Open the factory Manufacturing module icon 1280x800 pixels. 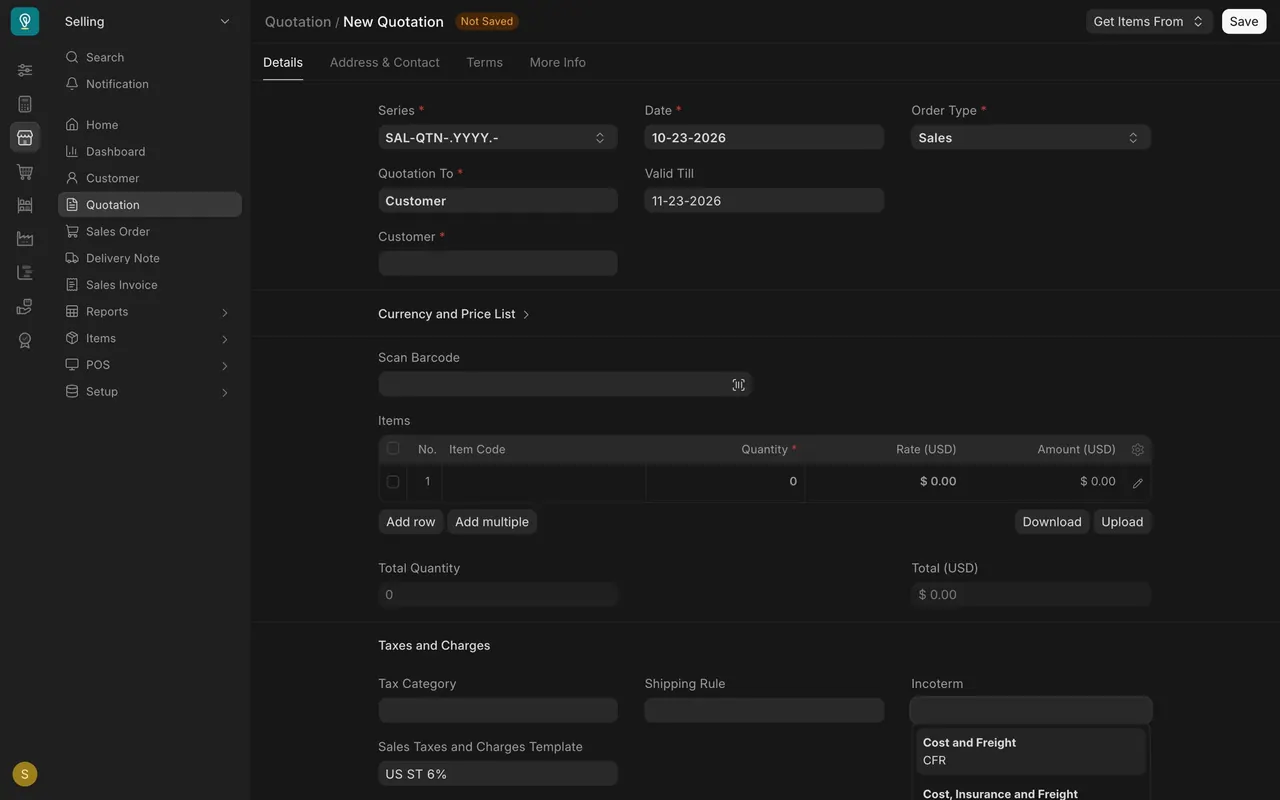(x=25, y=239)
